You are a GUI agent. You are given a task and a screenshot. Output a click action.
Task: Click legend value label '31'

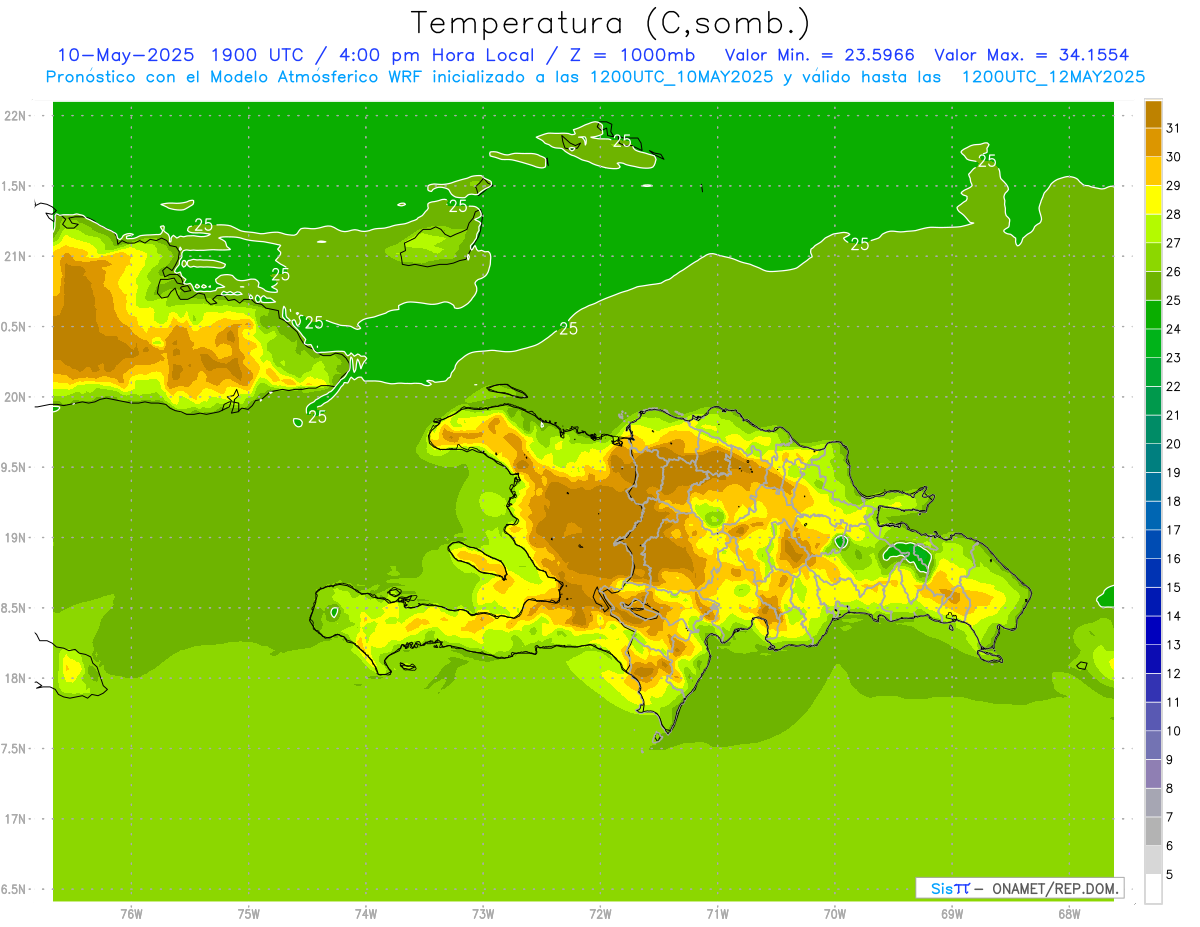(1173, 128)
